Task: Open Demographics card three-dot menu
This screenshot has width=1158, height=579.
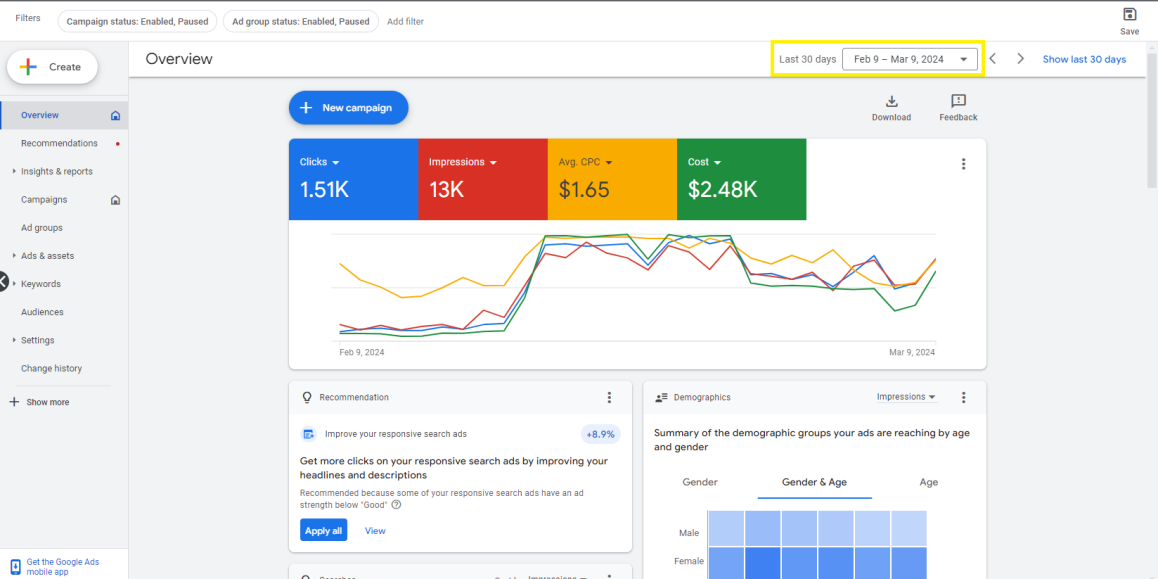Action: tap(963, 397)
